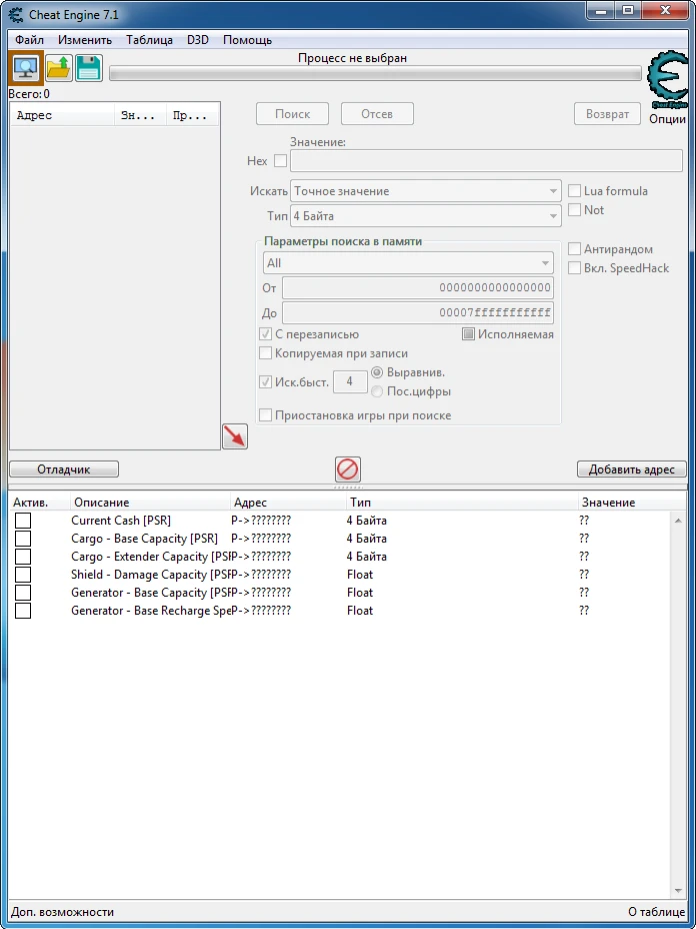Click the Cheat Engine logo
This screenshot has width=696, height=929.
669,79
